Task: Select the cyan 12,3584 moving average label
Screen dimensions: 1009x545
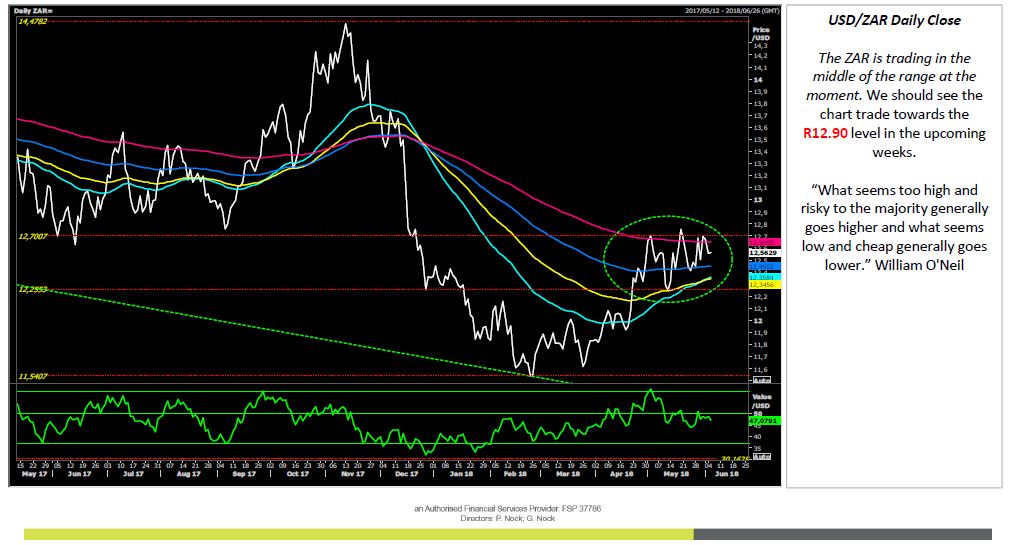Action: pos(765,277)
